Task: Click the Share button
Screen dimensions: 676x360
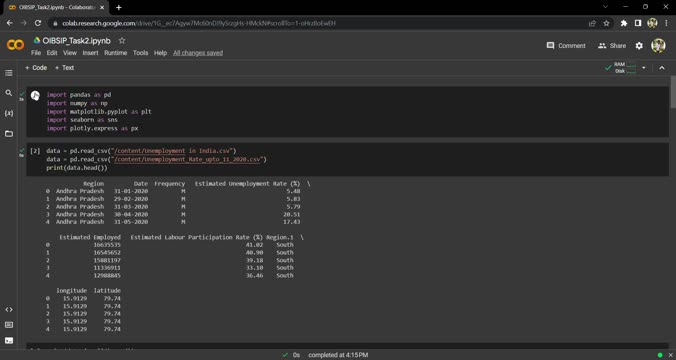Action: tap(612, 46)
